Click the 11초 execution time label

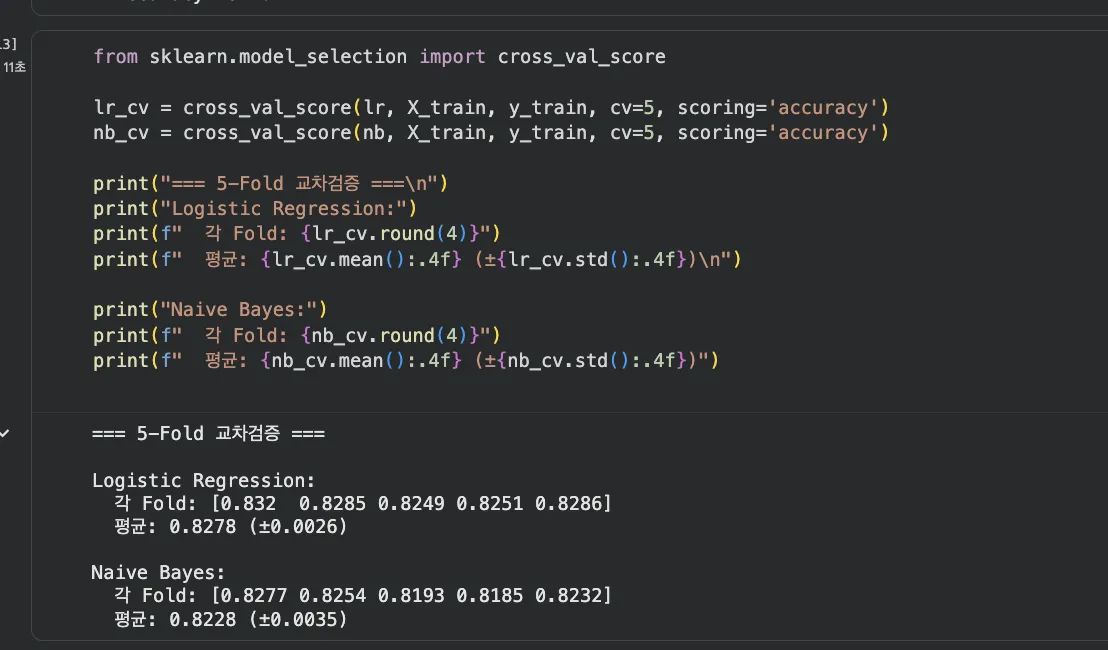(x=14, y=67)
